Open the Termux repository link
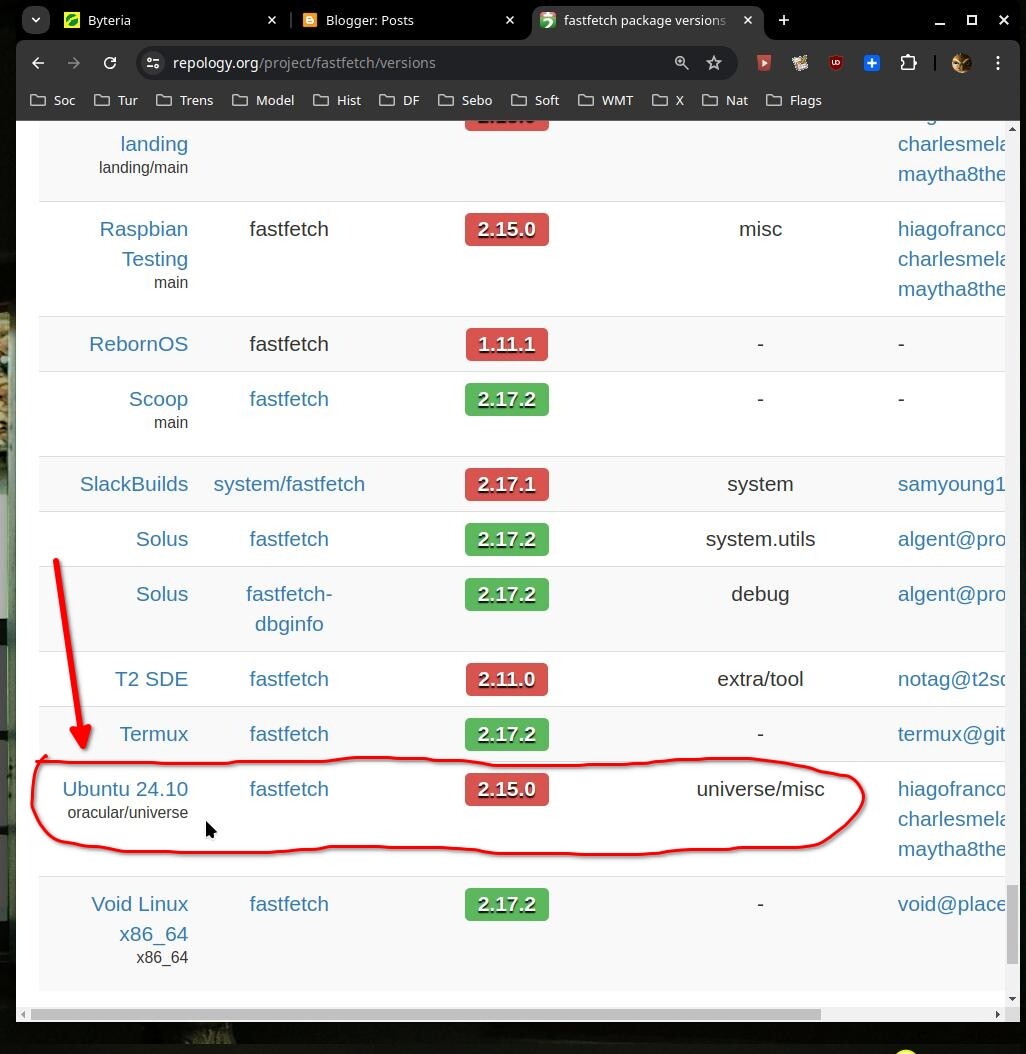 pyautogui.click(x=154, y=734)
